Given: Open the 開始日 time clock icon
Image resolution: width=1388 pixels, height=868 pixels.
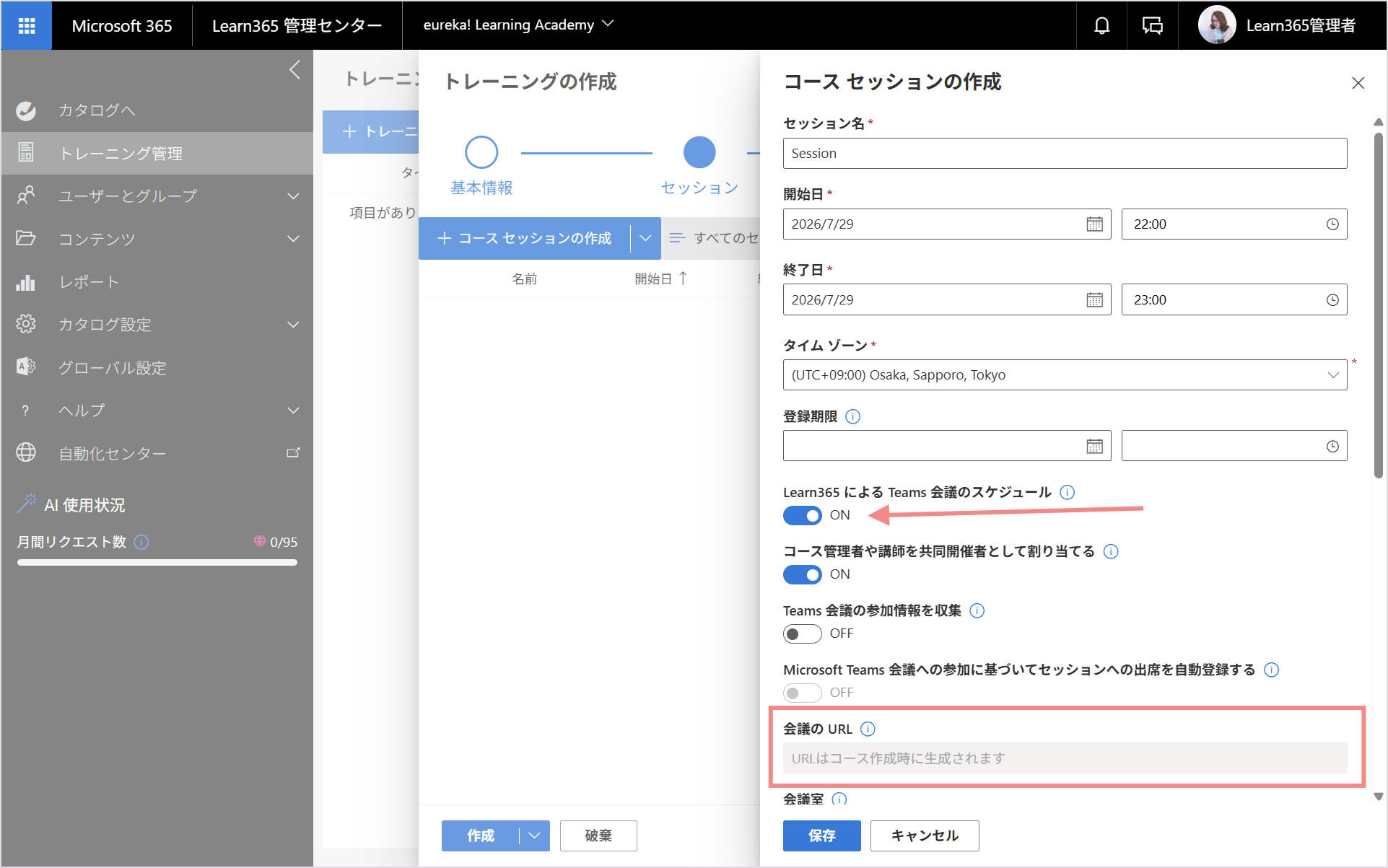Looking at the screenshot, I should 1332,224.
